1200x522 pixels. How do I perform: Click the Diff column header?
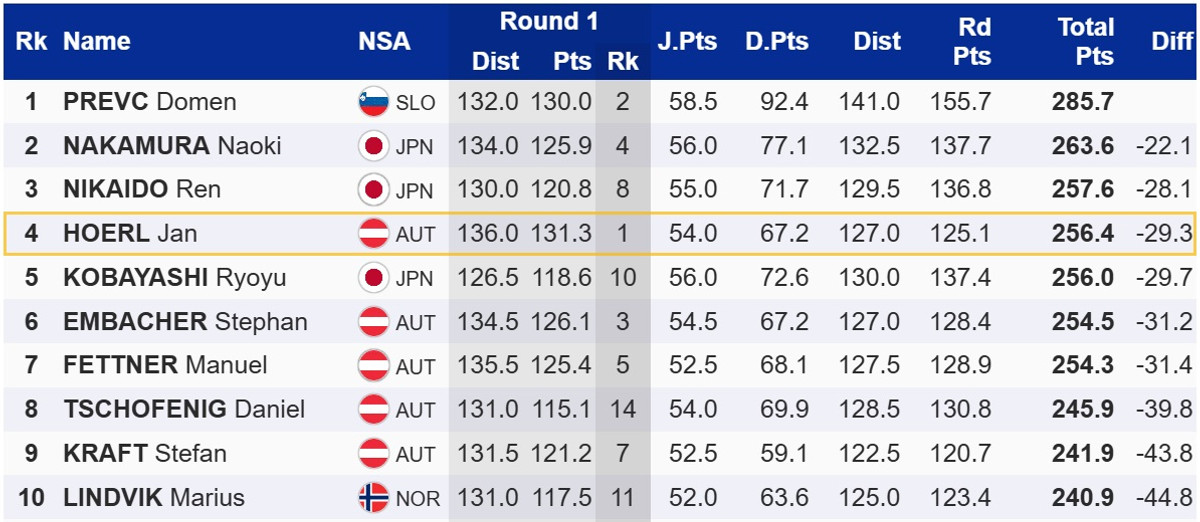click(x=1171, y=41)
